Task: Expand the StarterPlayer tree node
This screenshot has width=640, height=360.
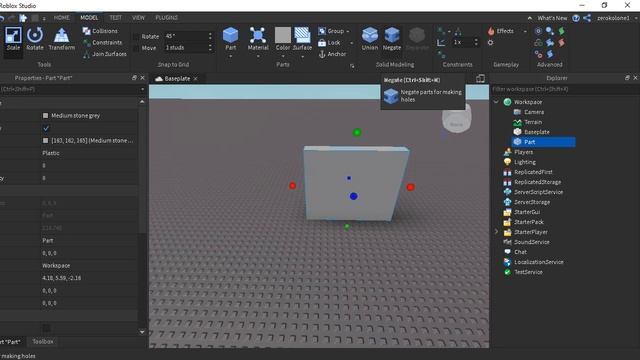Action: click(496, 232)
